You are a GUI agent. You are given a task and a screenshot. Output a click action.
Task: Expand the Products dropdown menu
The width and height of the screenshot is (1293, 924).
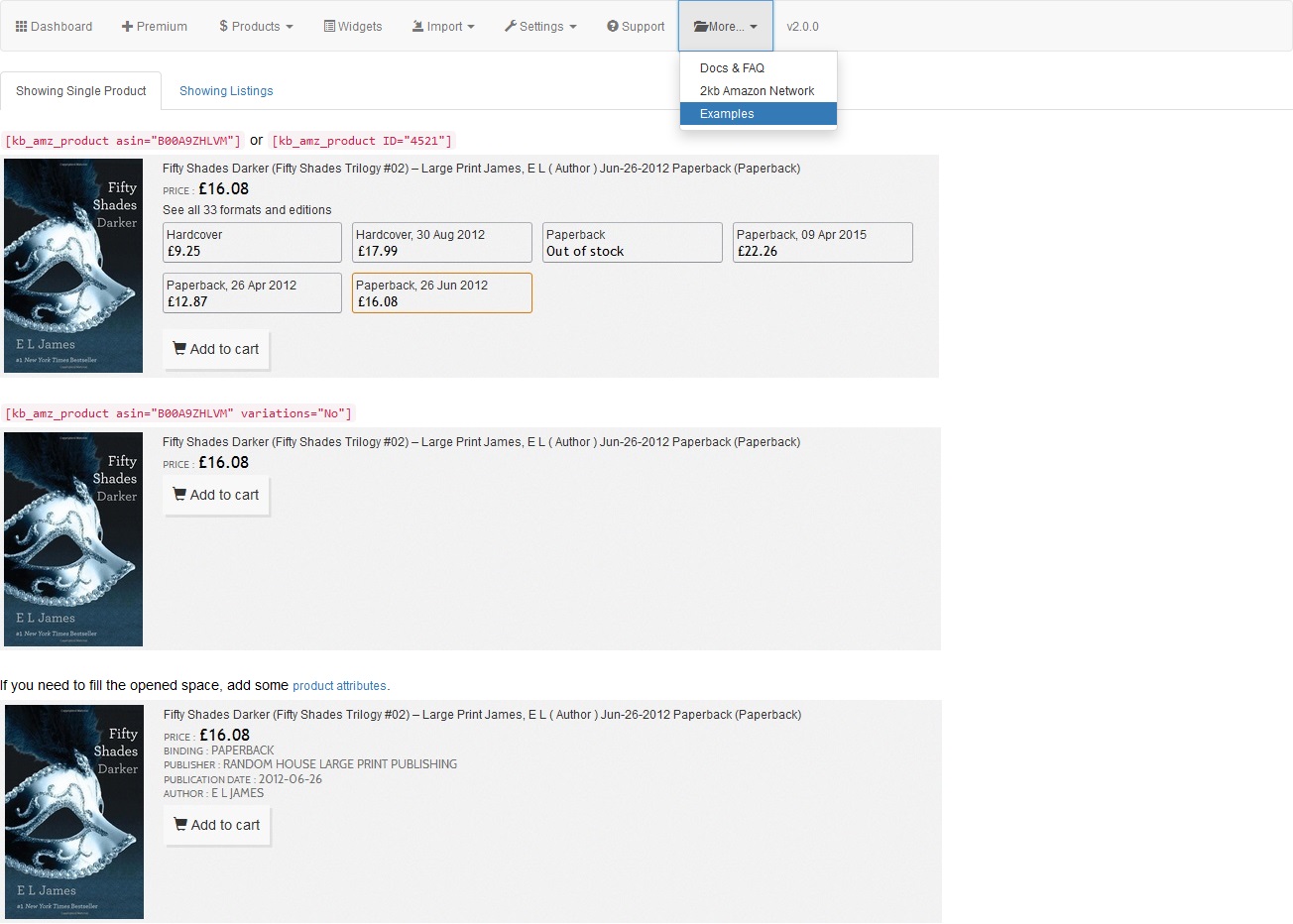pyautogui.click(x=256, y=27)
